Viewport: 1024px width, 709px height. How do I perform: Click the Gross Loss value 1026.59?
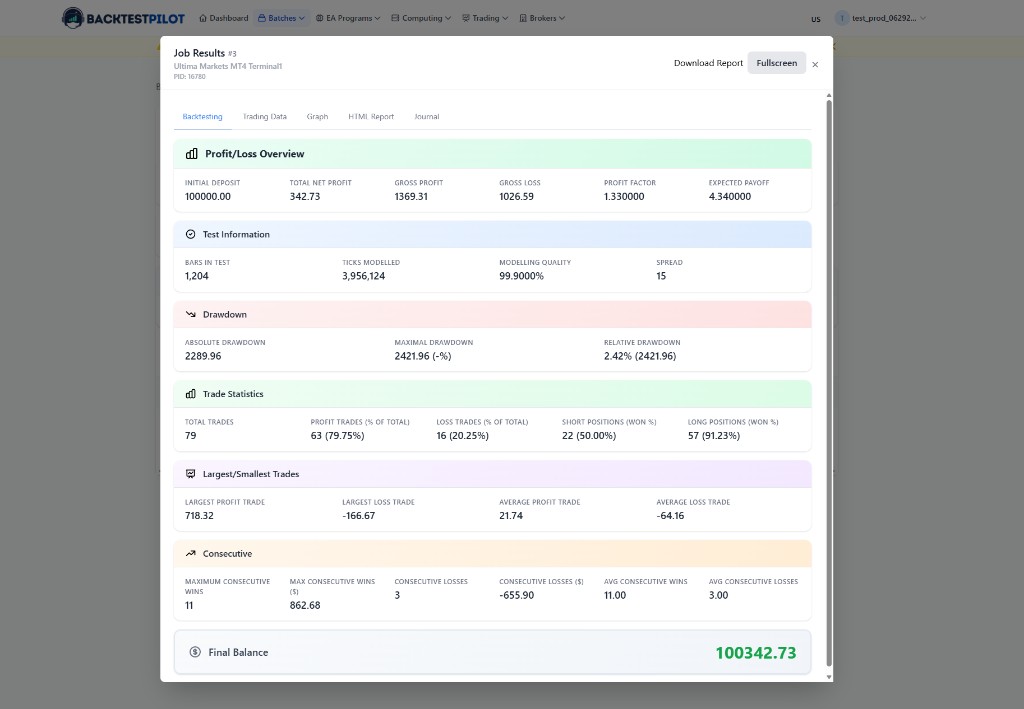(516, 197)
